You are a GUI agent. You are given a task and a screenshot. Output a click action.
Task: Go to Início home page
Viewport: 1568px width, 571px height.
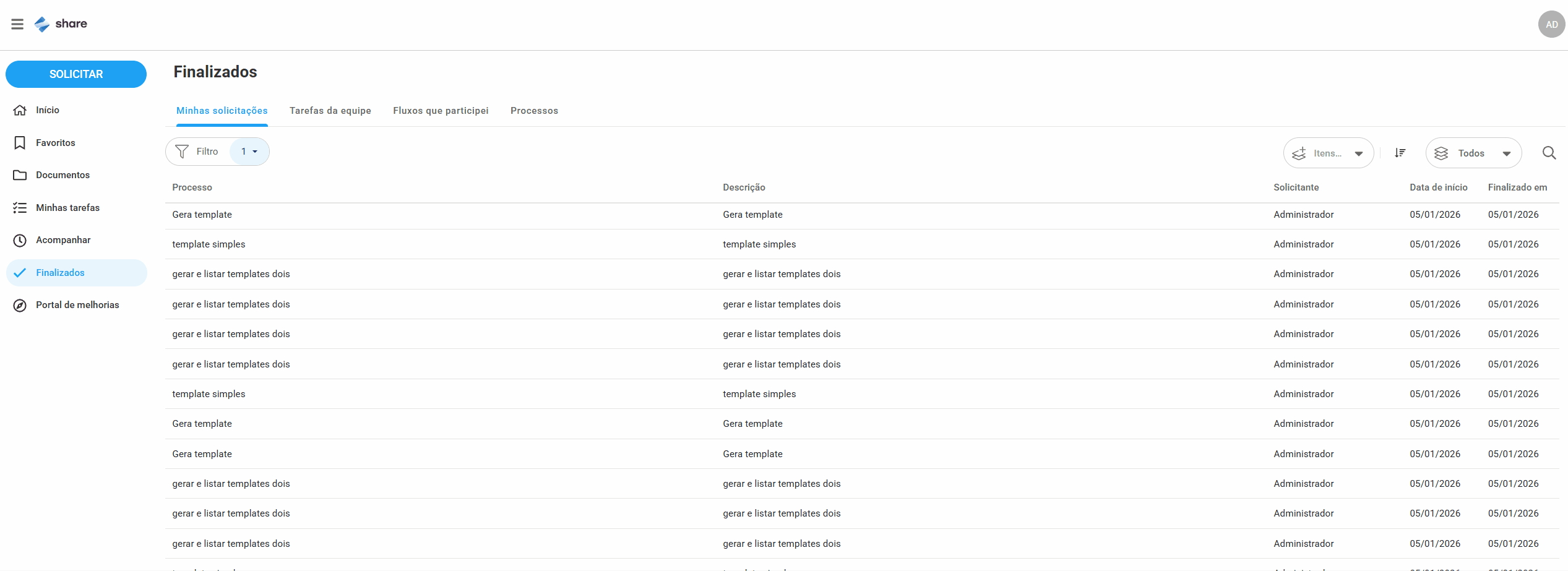click(x=47, y=110)
